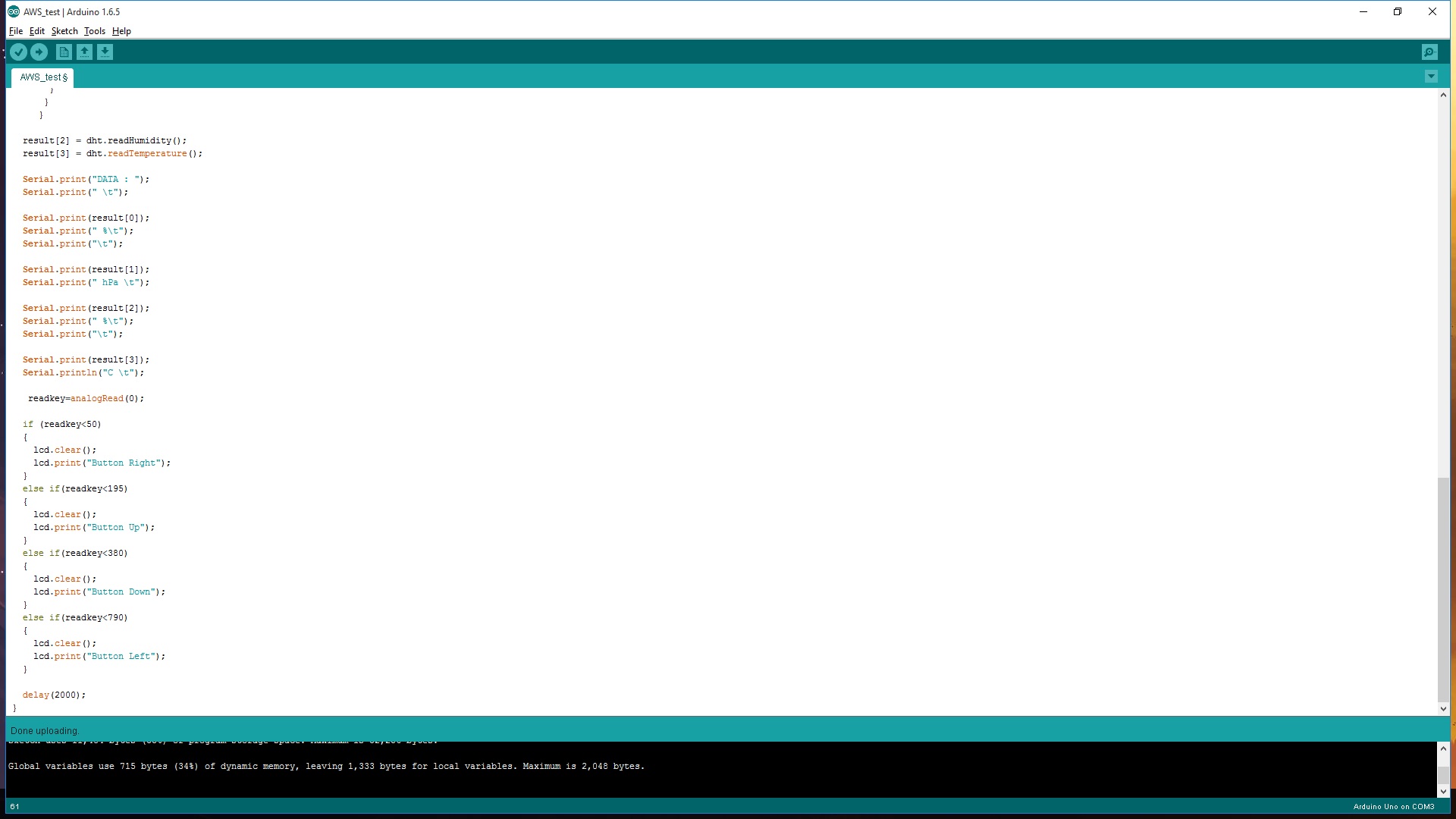This screenshot has height=819, width=1456.
Task: Close the Arduino window
Action: [1432, 11]
